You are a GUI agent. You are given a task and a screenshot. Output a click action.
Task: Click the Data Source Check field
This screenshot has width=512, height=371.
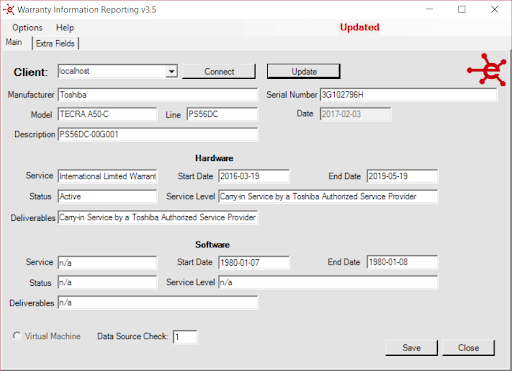[185, 337]
